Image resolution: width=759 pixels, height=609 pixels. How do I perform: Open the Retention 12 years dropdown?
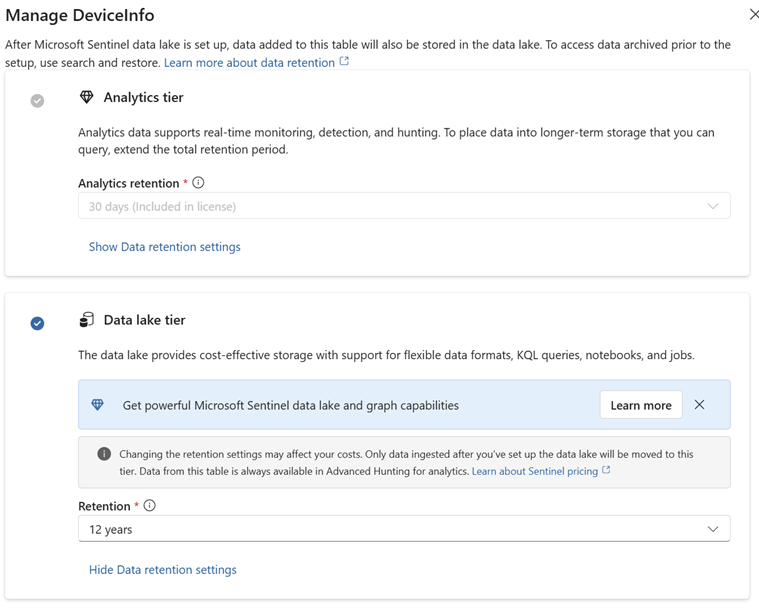coord(403,529)
